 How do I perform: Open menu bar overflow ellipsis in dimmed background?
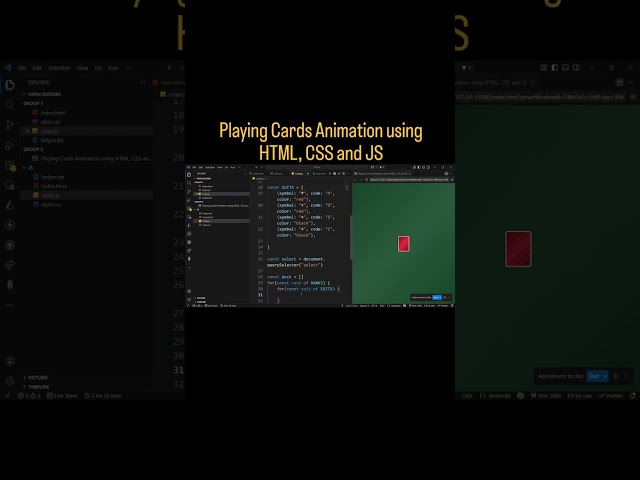129,68
